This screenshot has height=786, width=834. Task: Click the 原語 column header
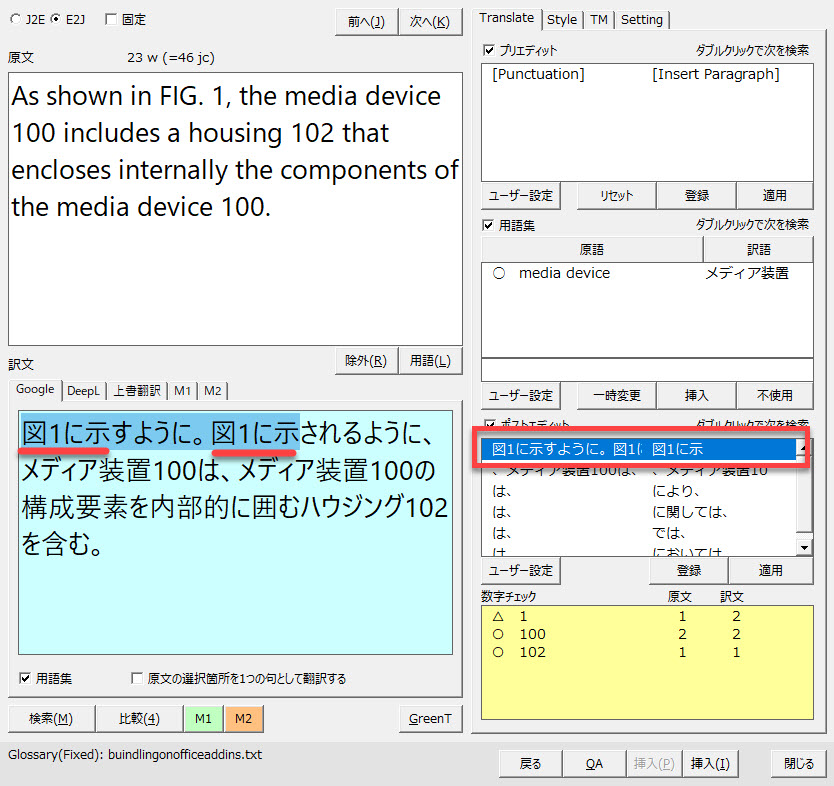pos(591,249)
